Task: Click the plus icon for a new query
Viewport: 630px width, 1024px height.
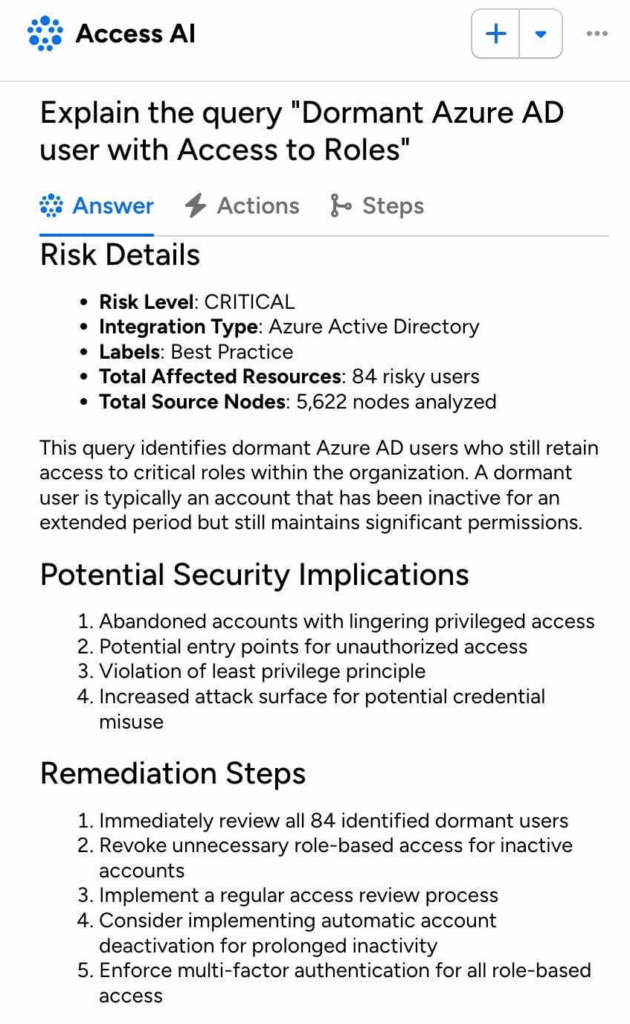Action: tap(496, 34)
